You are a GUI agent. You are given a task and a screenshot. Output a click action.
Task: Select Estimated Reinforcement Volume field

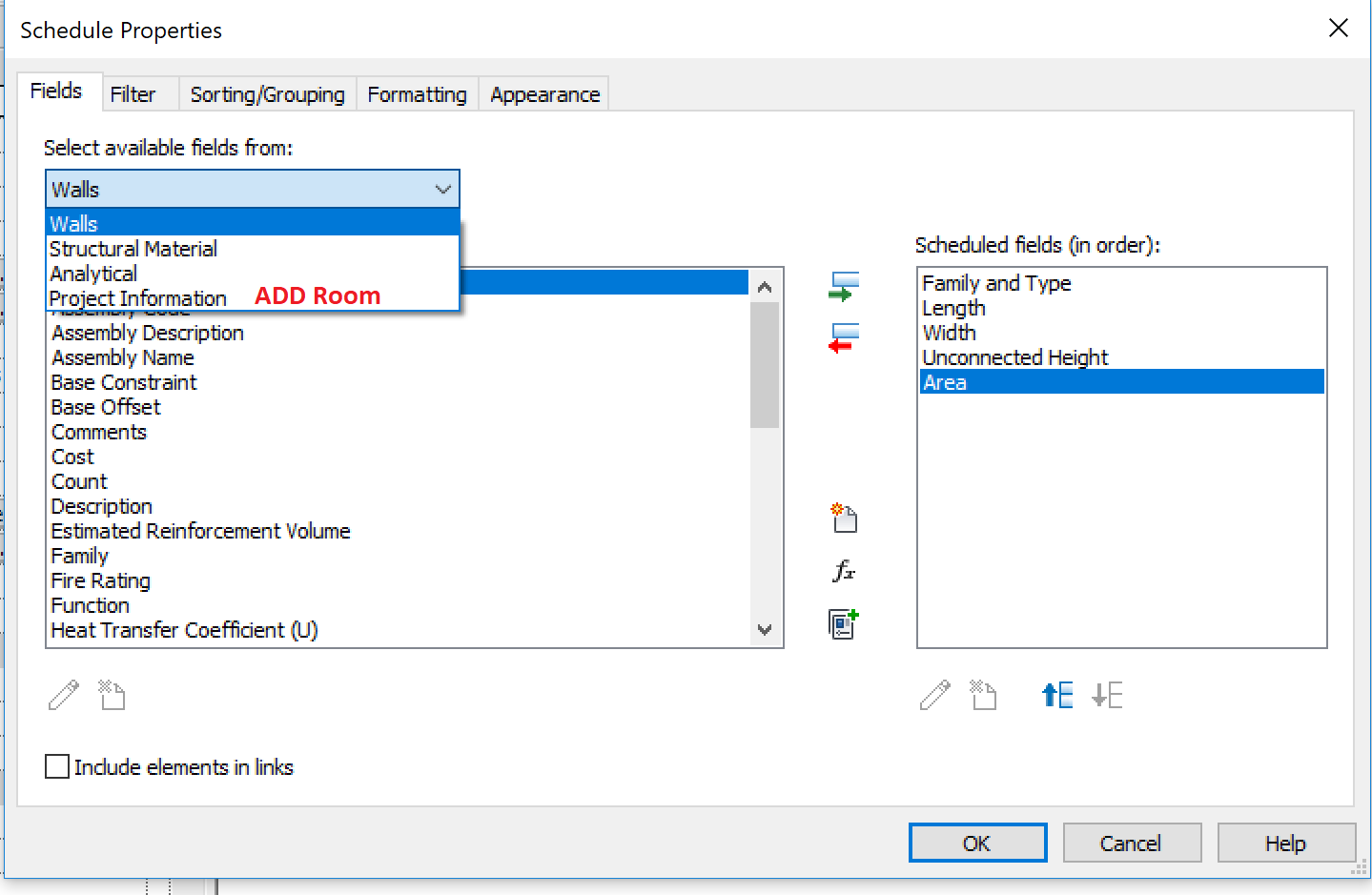tap(399, 531)
